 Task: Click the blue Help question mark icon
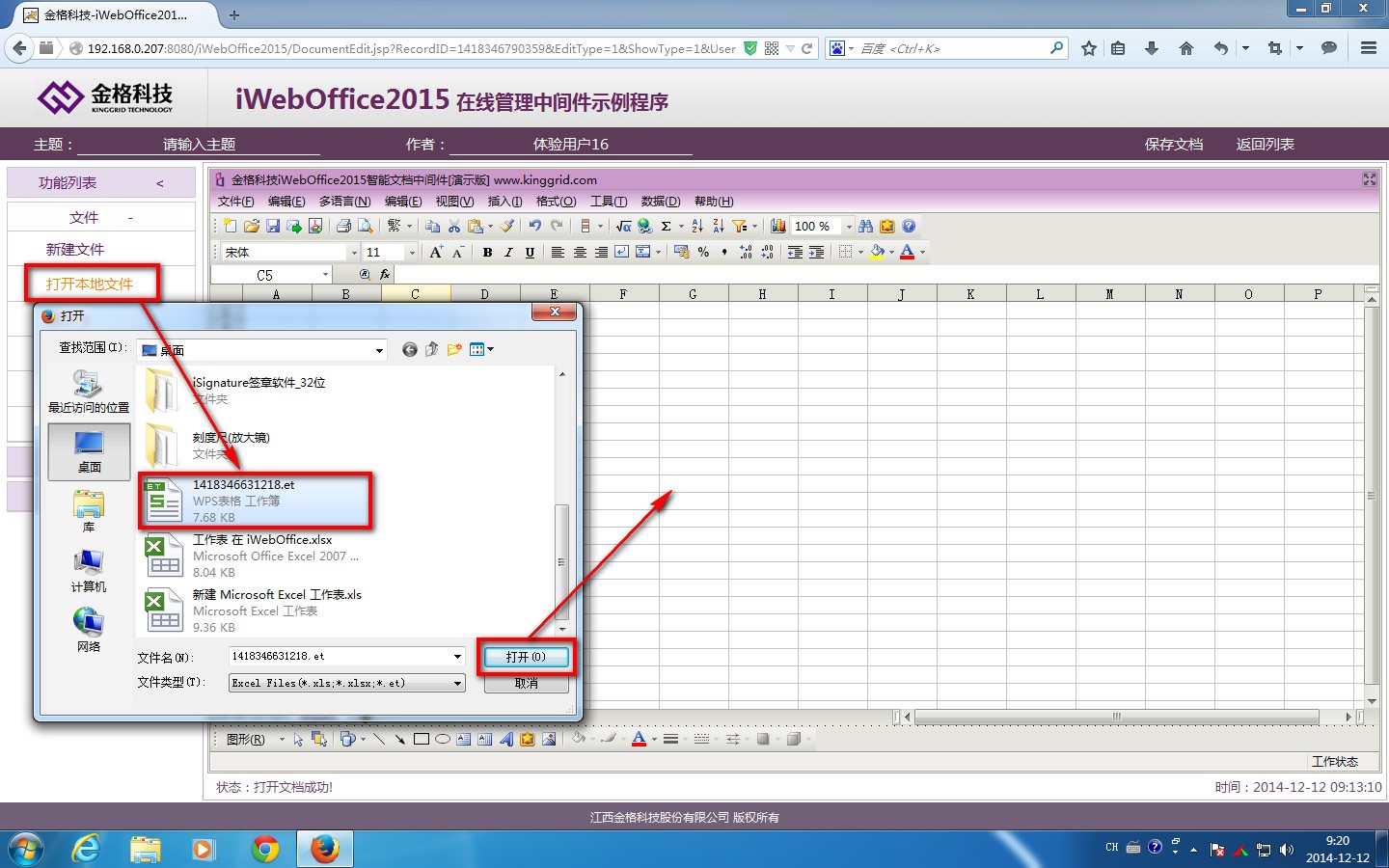(908, 226)
